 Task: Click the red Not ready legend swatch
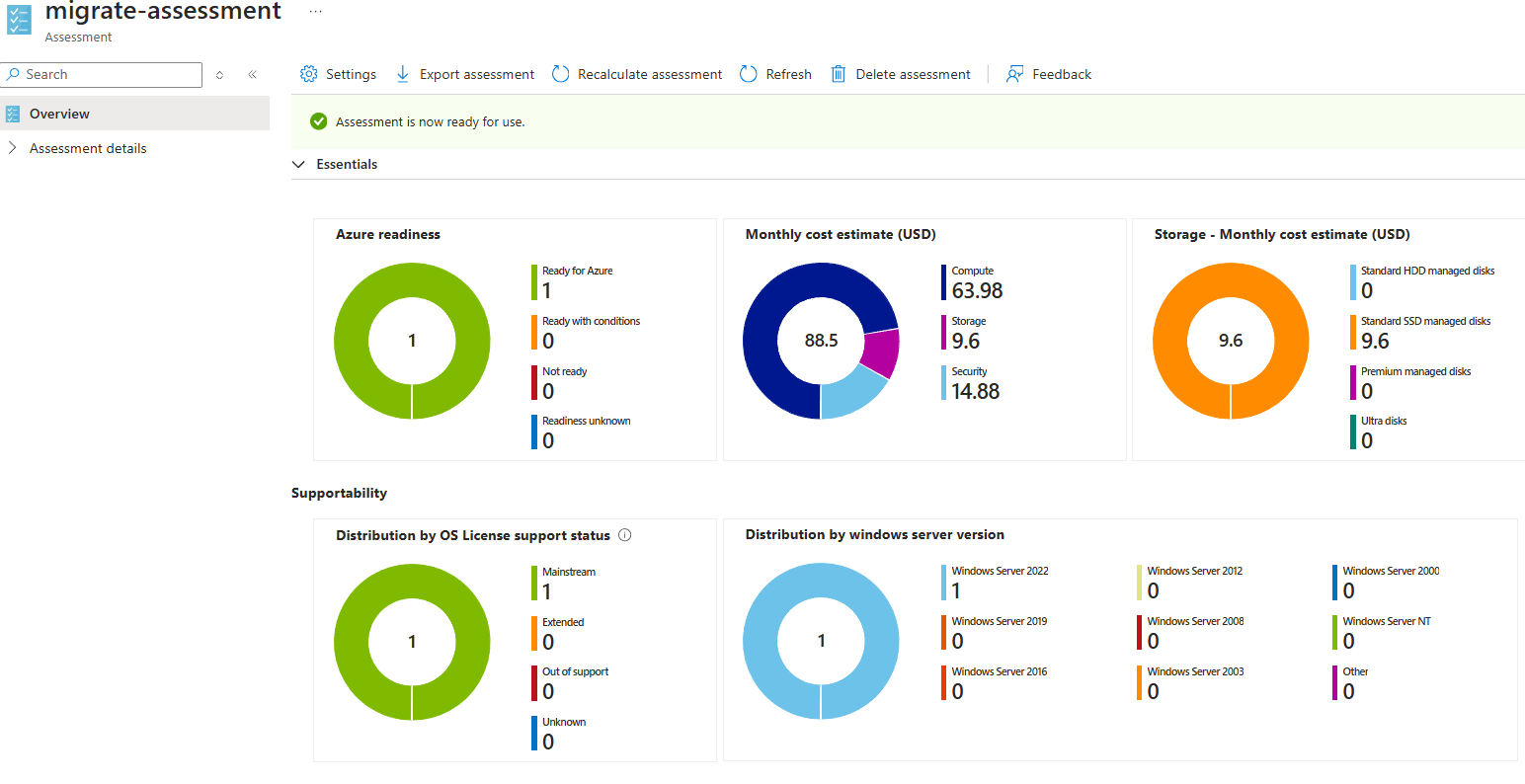pyautogui.click(x=534, y=383)
